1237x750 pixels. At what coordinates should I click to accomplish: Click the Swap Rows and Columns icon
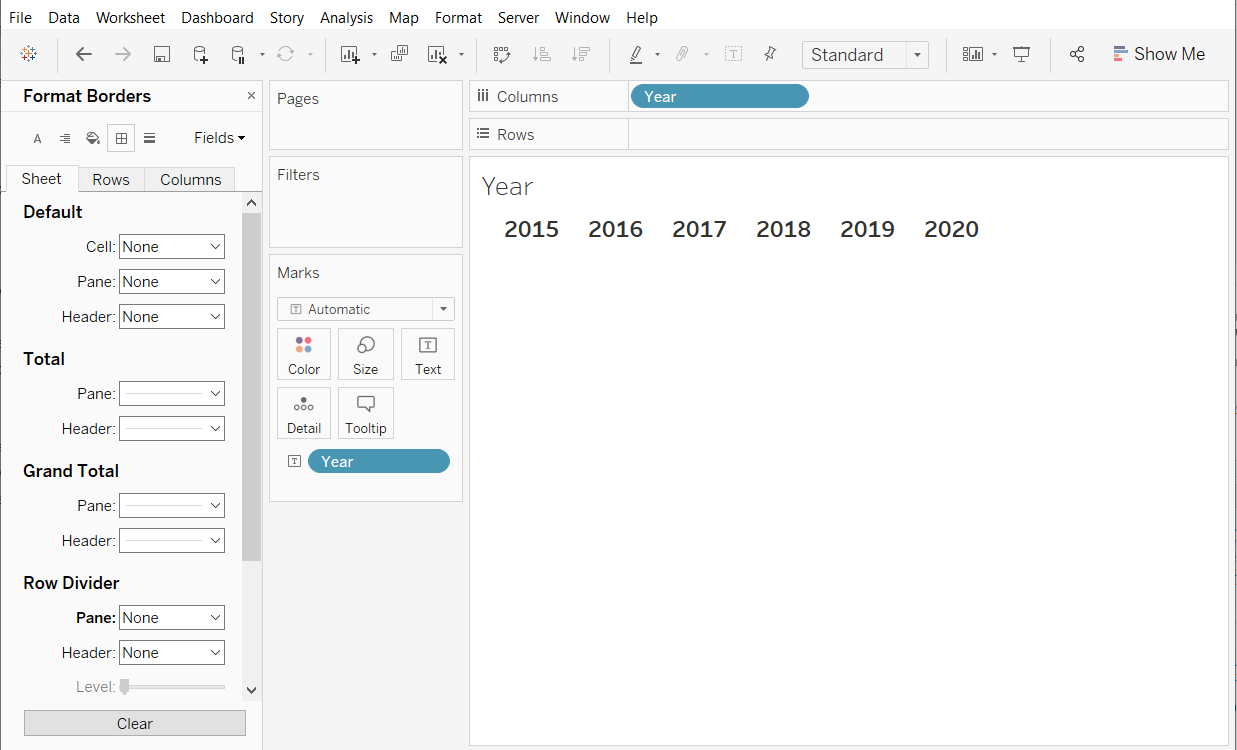click(502, 55)
